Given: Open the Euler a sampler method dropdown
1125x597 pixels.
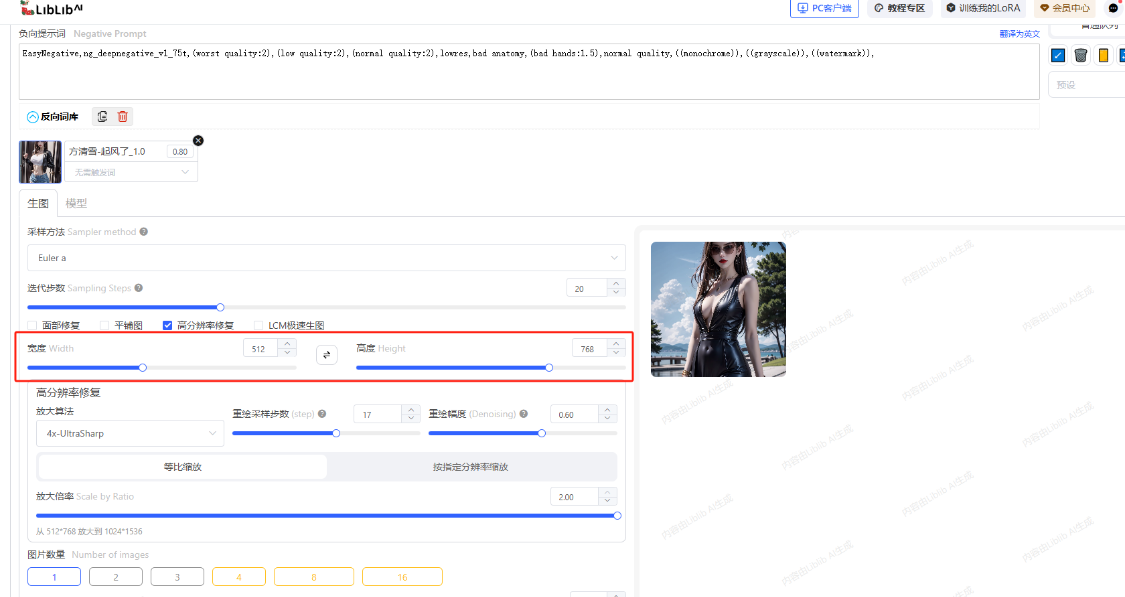Looking at the screenshot, I should pos(326,258).
